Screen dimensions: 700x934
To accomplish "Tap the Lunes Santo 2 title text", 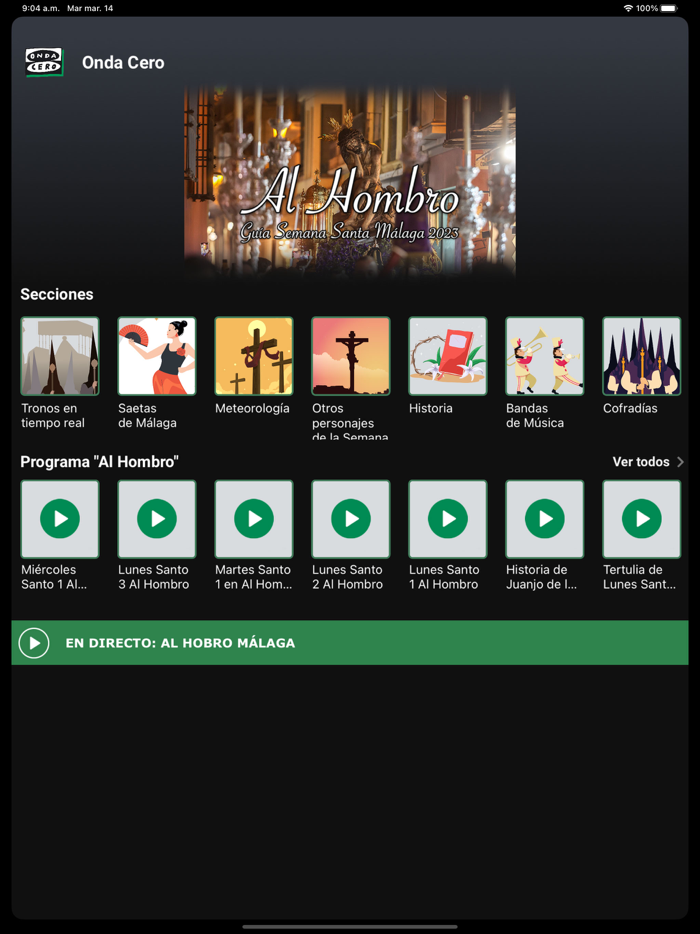I will [347, 577].
